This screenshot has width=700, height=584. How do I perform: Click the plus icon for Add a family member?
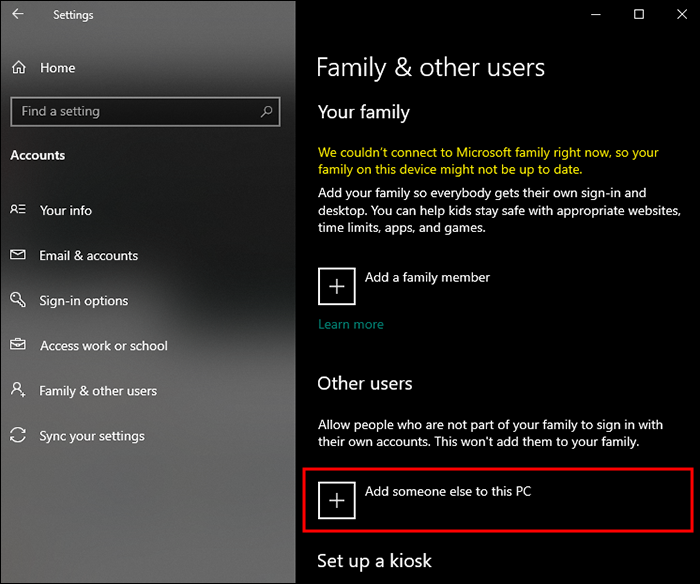(x=337, y=286)
